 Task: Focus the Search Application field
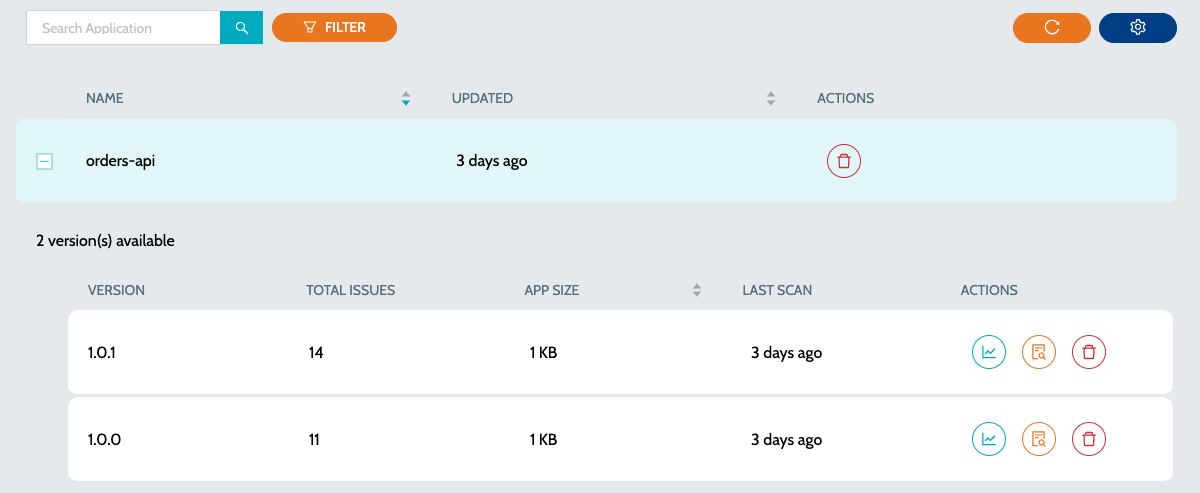[x=123, y=28]
